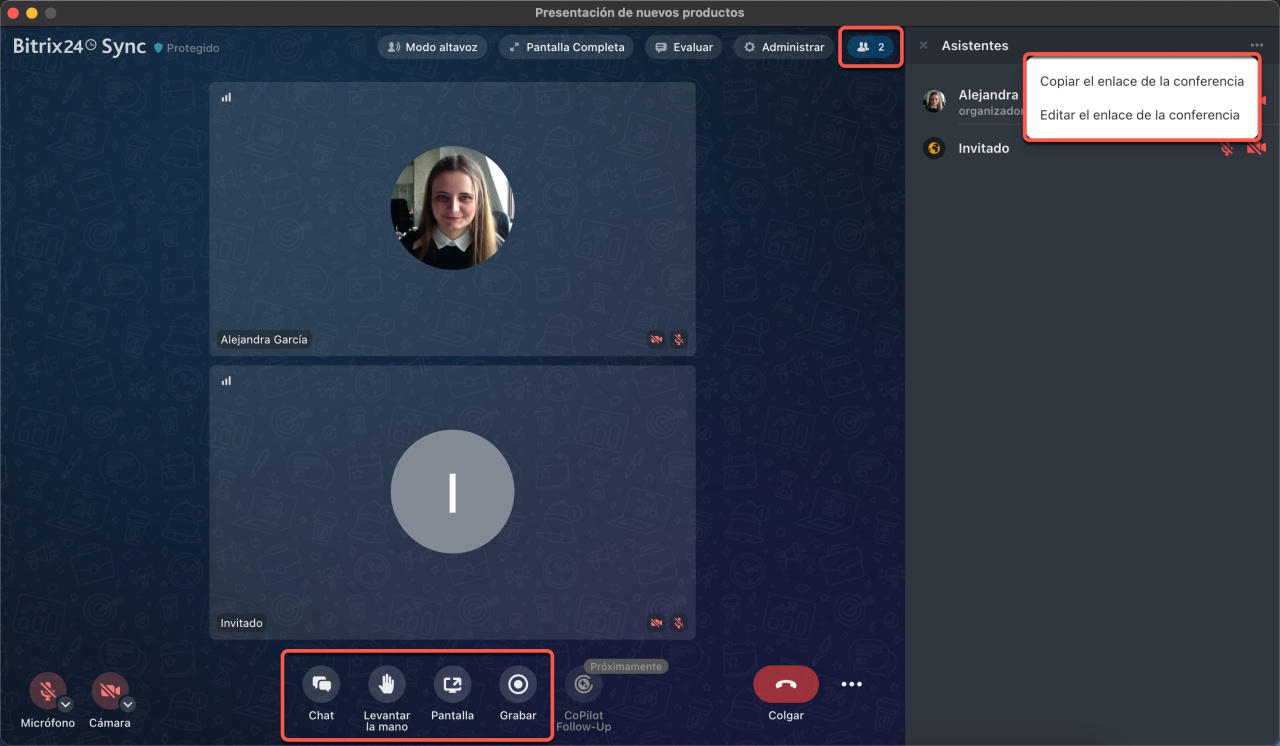Viewport: 1280px width, 746px height.
Task: Expand the camera options chevron
Action: coord(129,704)
